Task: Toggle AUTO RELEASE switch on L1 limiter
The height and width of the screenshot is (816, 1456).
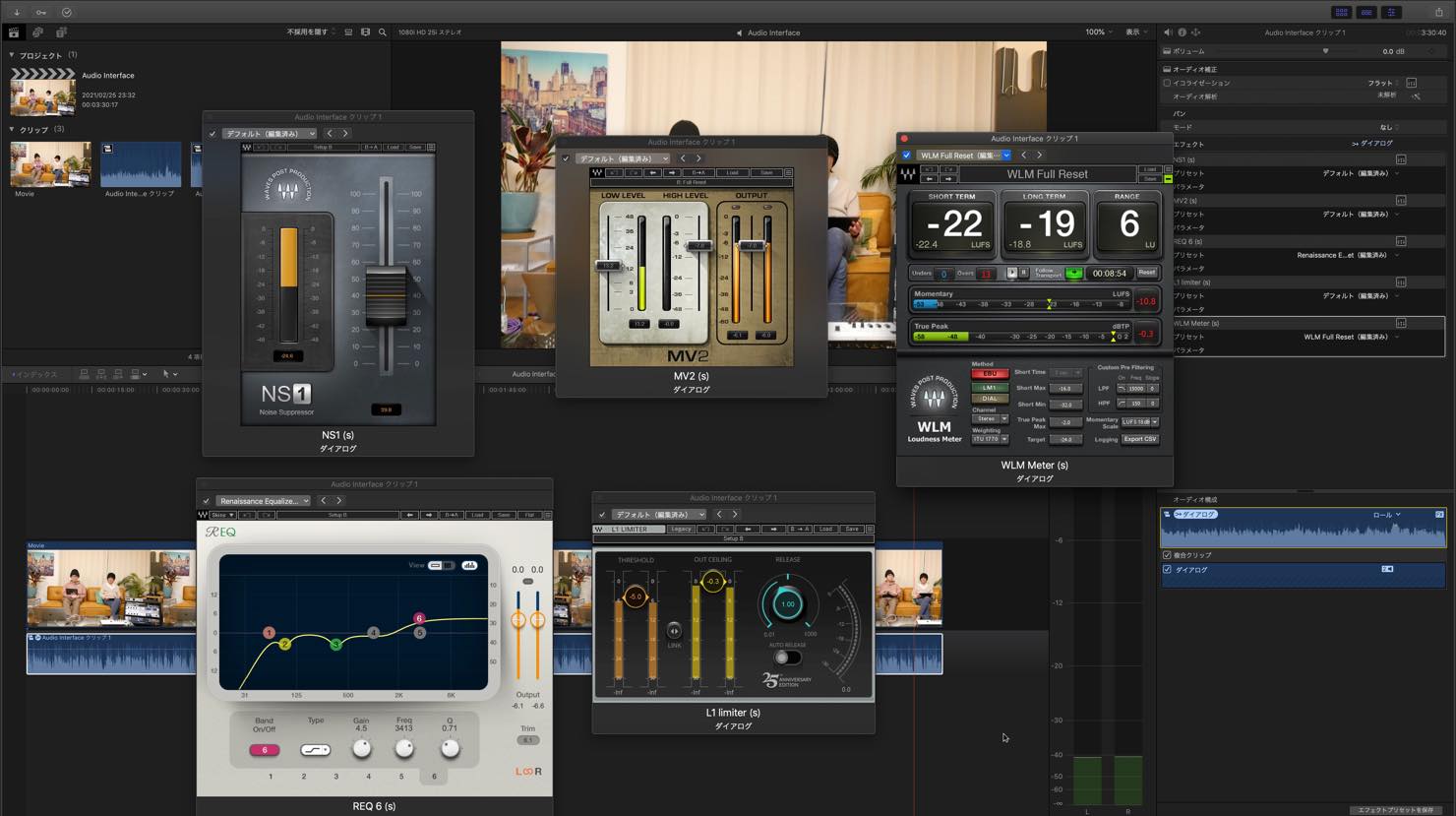Action: click(787, 658)
